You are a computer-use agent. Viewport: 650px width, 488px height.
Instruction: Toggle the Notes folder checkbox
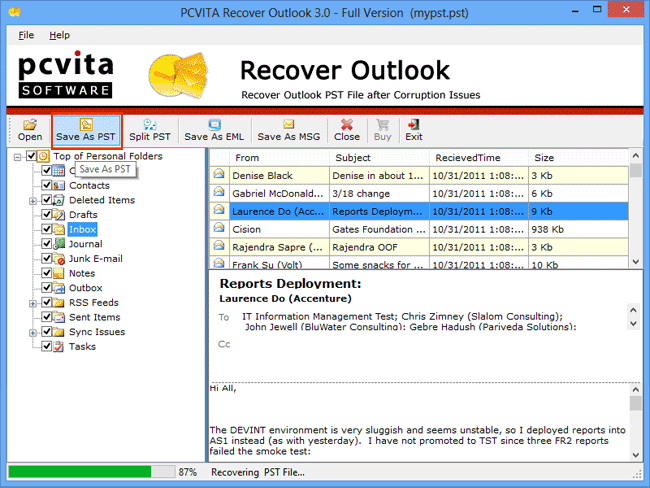(47, 273)
